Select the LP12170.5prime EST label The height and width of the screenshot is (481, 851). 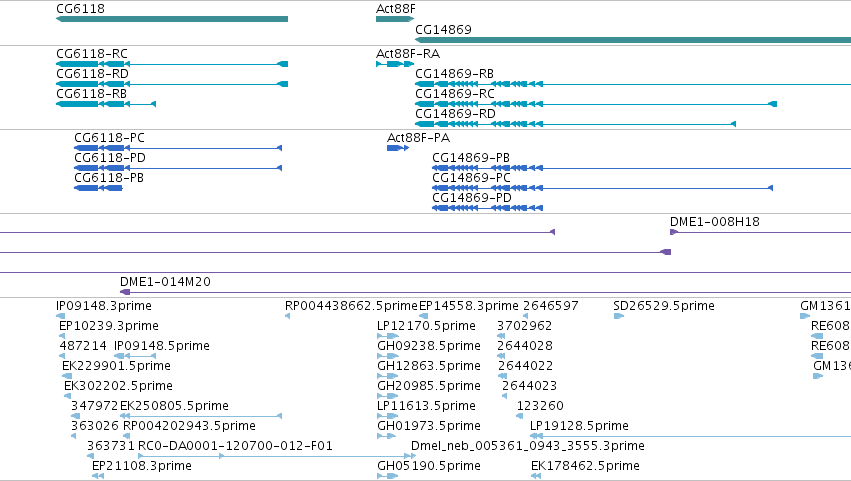[427, 326]
